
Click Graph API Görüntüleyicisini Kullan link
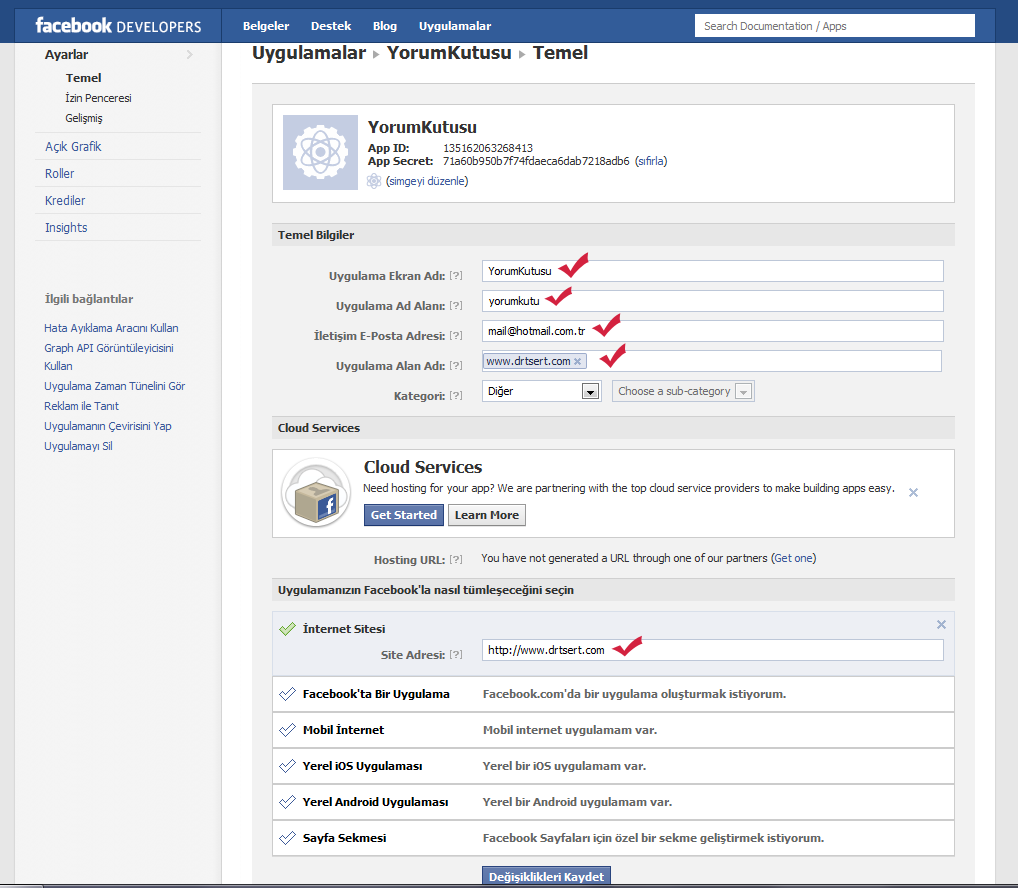click(108, 357)
